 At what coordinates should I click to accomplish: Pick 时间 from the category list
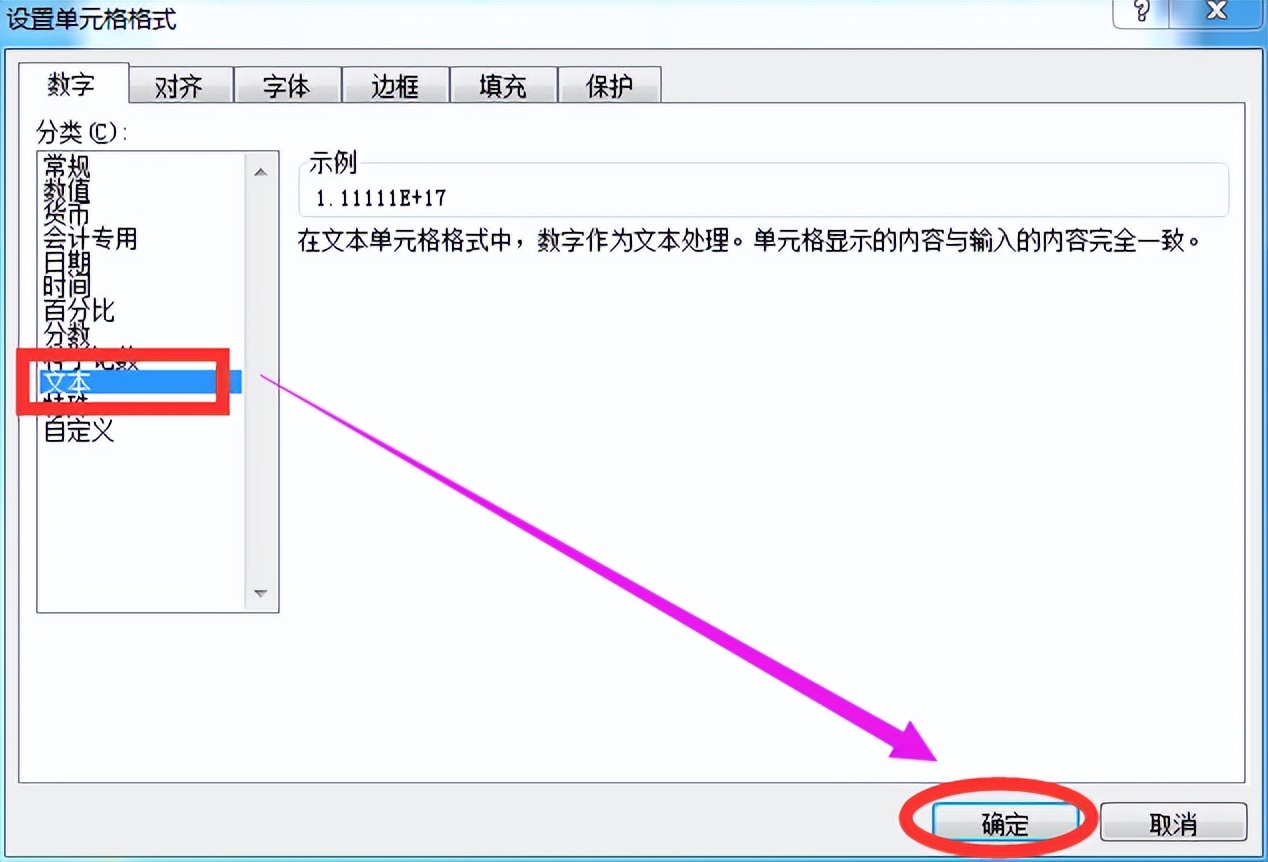click(x=67, y=286)
